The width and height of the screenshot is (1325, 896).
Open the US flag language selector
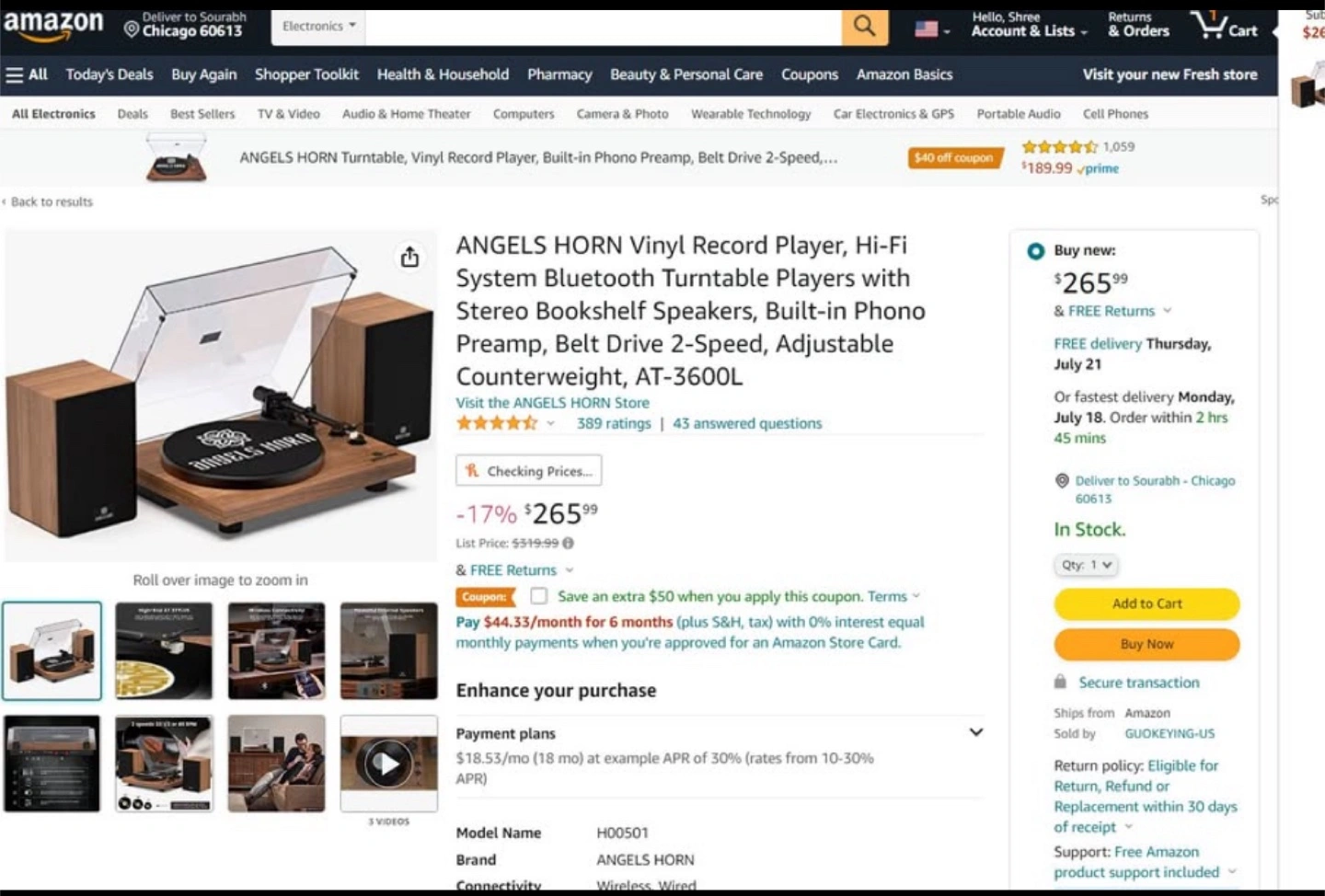932,29
